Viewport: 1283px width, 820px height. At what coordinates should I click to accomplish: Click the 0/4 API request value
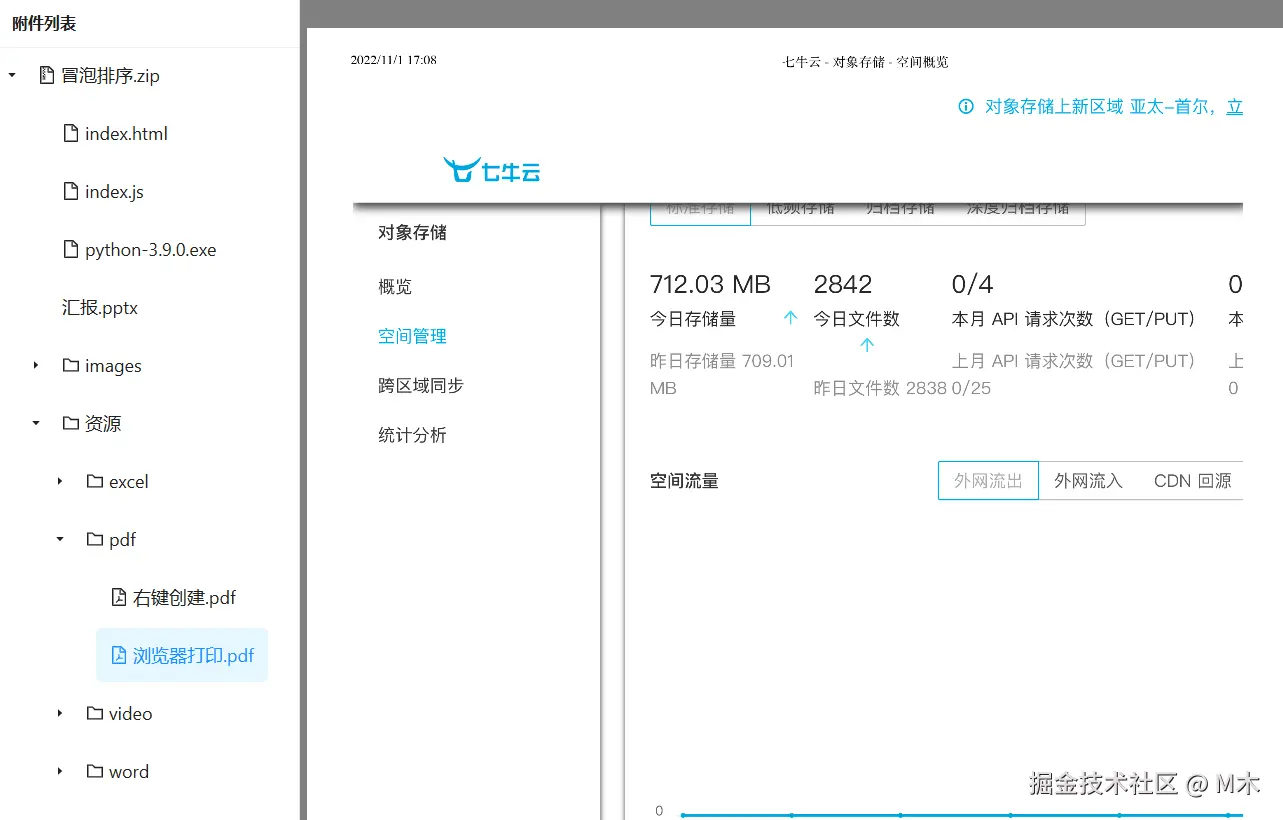972,285
